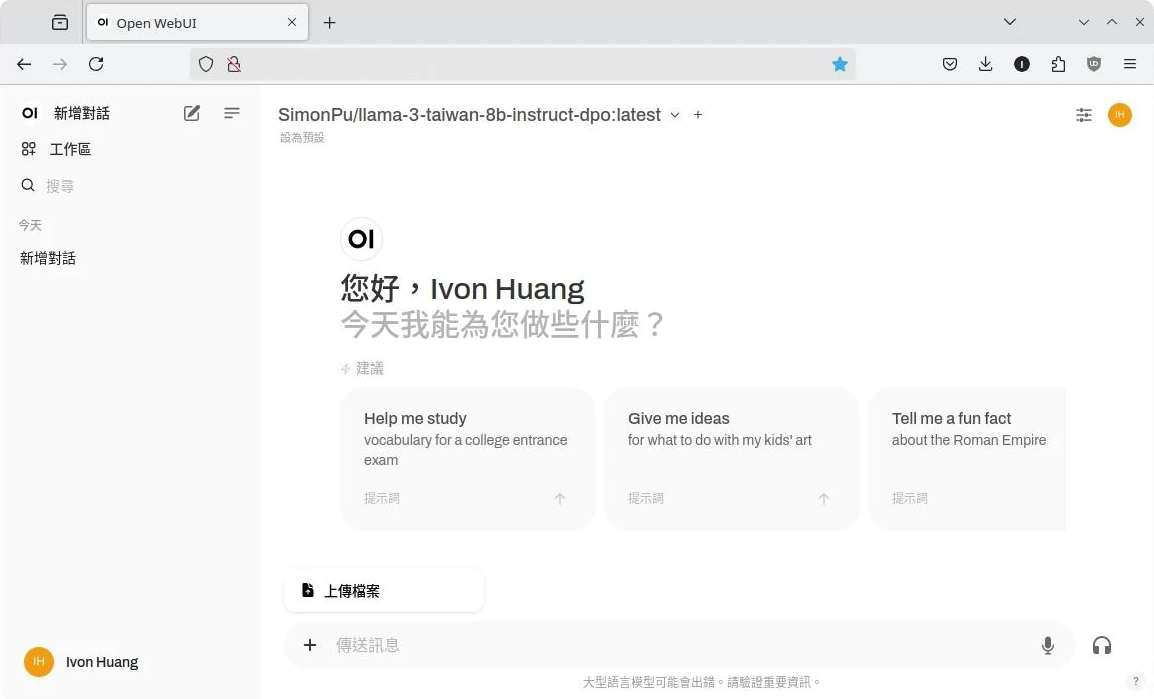Click the tracking protection shield icon
This screenshot has width=1154, height=699.
(x=206, y=64)
